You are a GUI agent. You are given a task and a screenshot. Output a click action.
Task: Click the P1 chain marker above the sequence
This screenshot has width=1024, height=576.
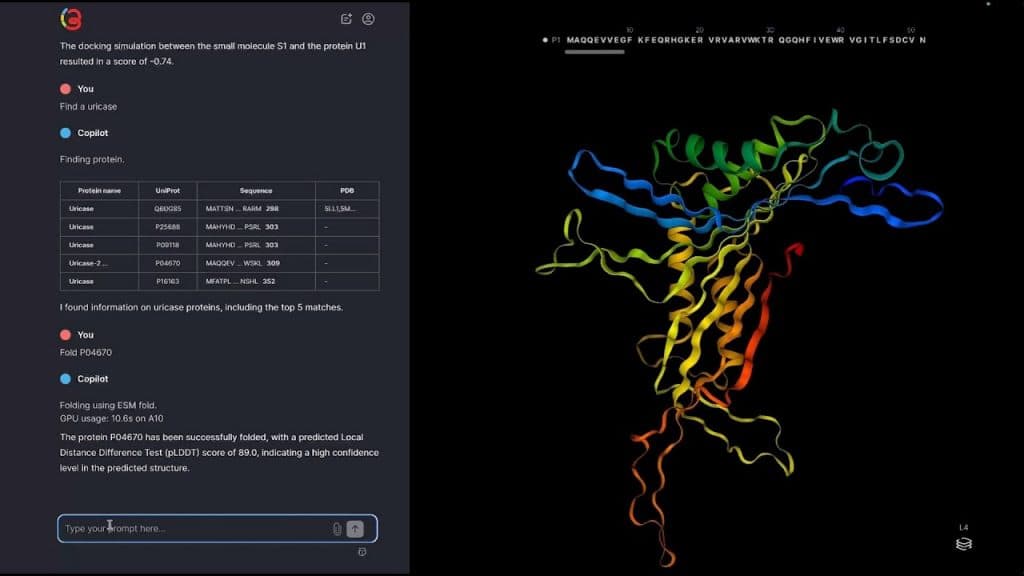click(551, 39)
